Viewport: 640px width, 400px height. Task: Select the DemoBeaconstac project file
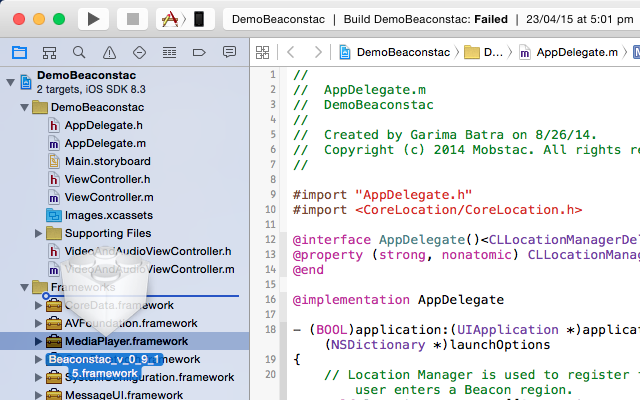pos(124,82)
